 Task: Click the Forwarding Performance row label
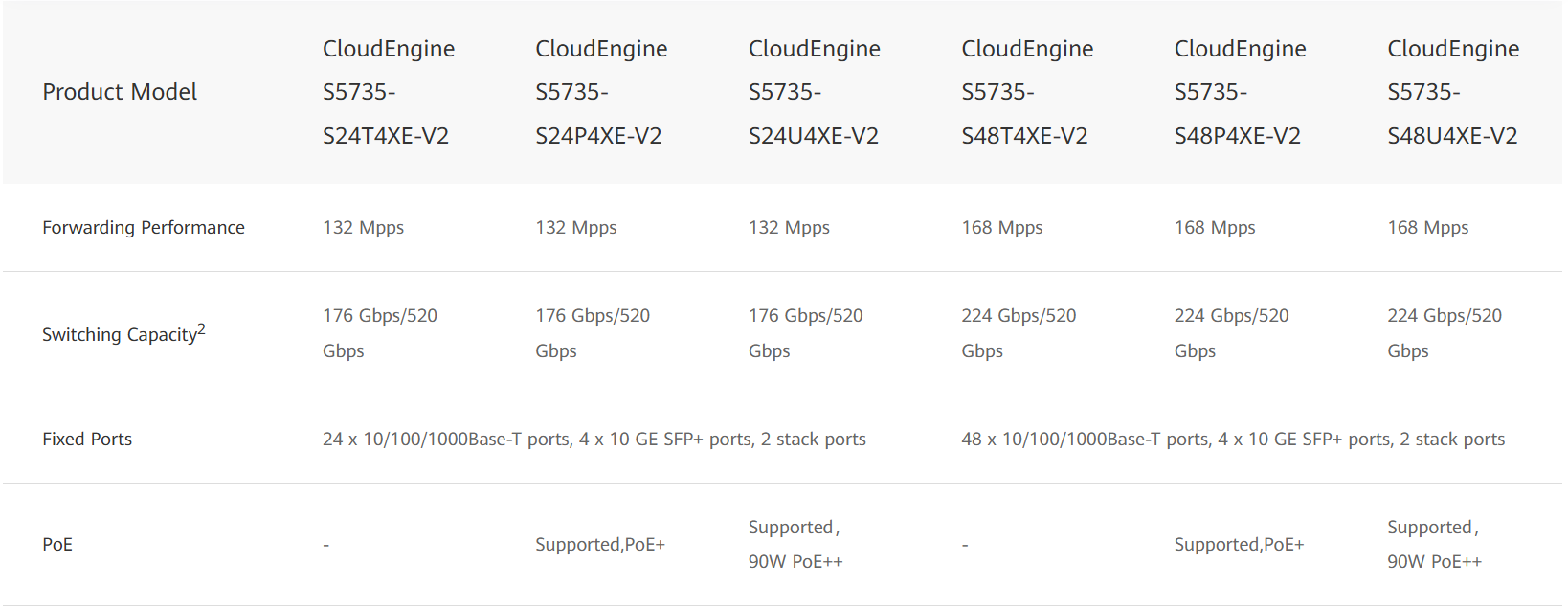pyautogui.click(x=144, y=228)
